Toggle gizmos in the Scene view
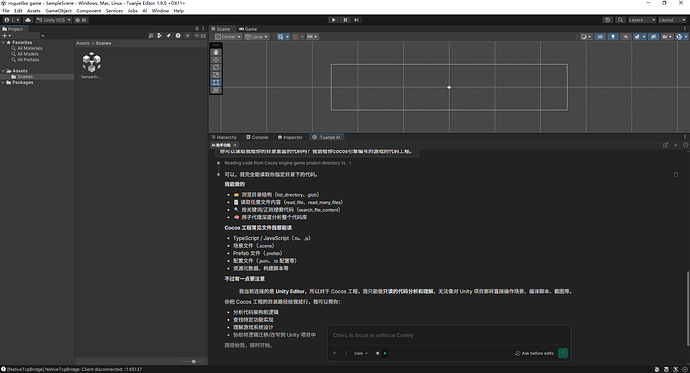Screen dimensions: 690x373 (679, 37)
